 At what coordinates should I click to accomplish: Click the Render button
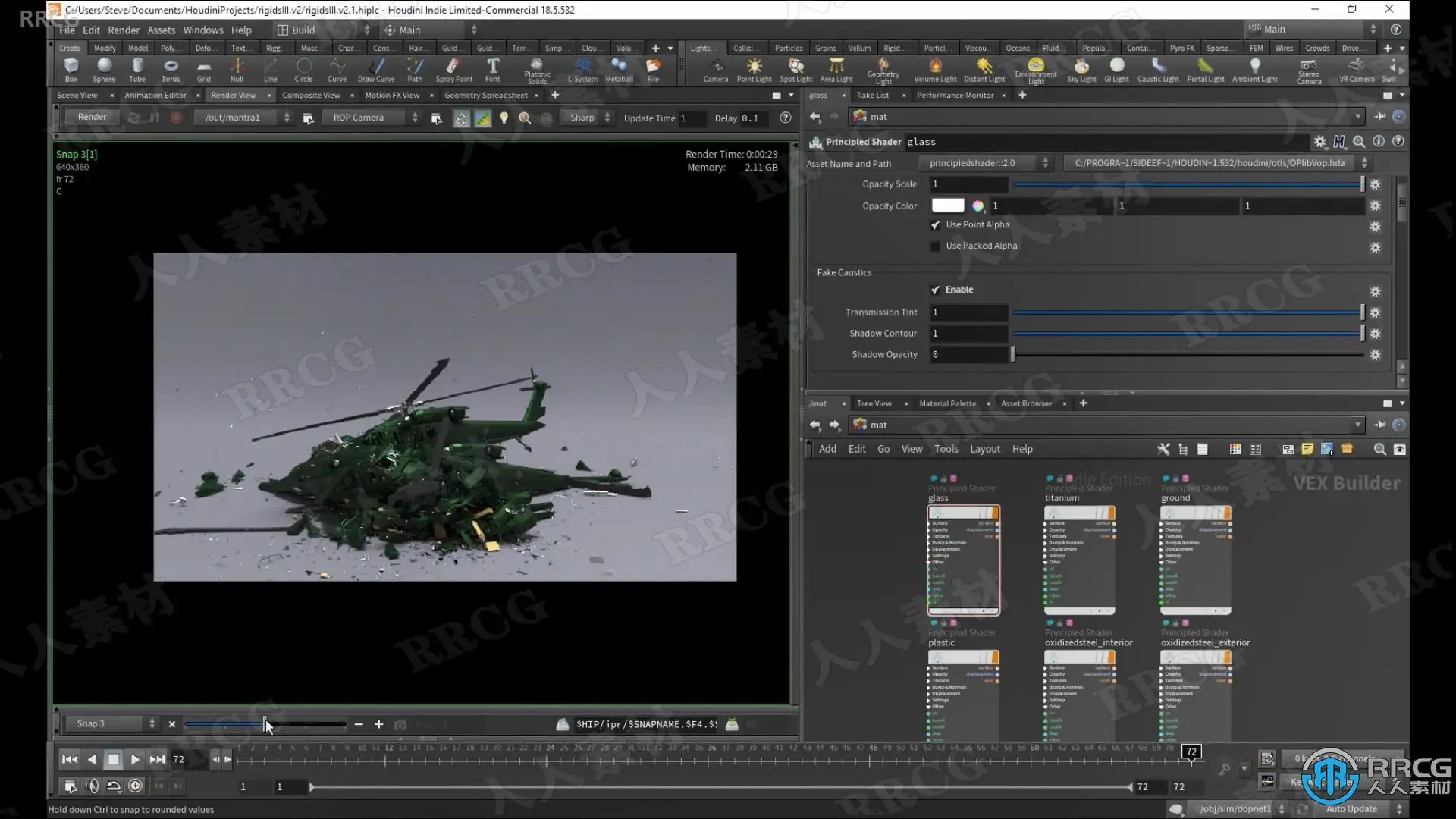92,117
